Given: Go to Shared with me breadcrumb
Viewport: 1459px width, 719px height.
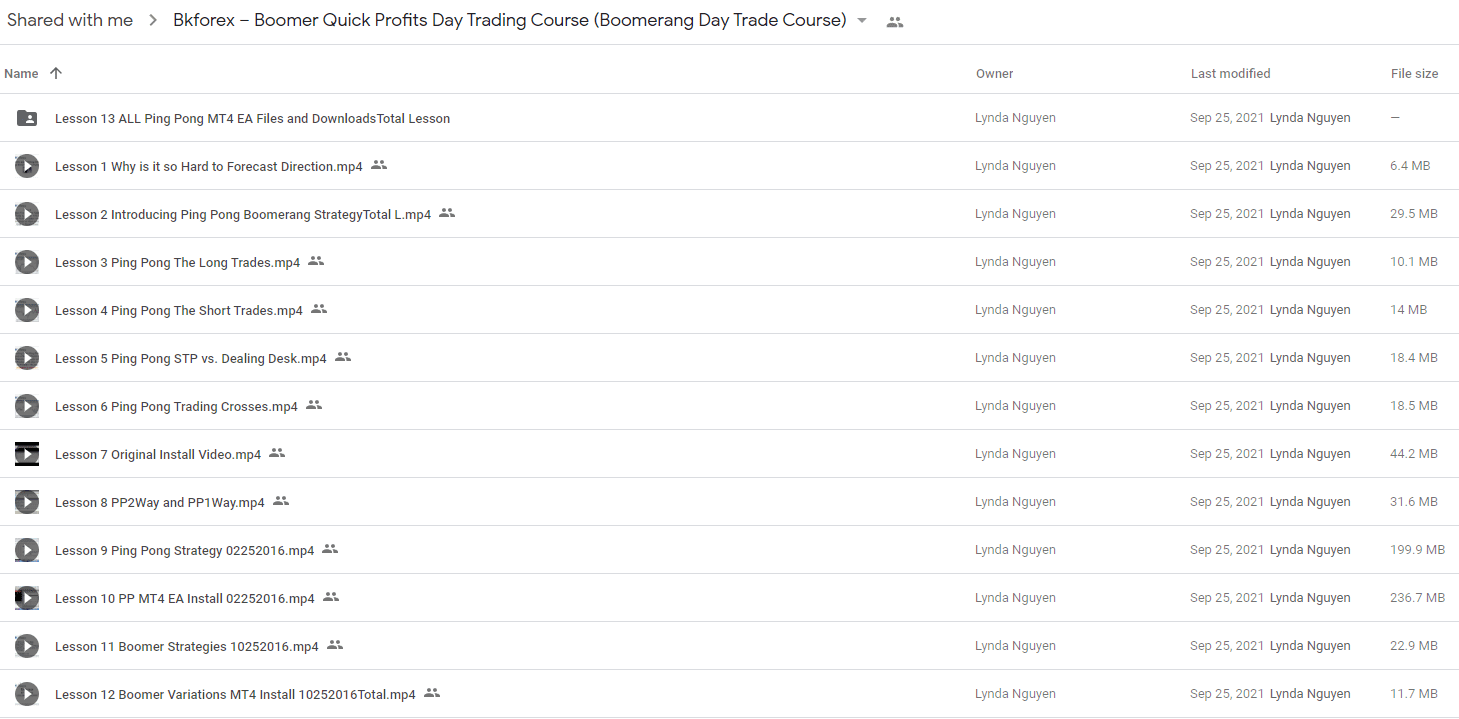Looking at the screenshot, I should (70, 20).
